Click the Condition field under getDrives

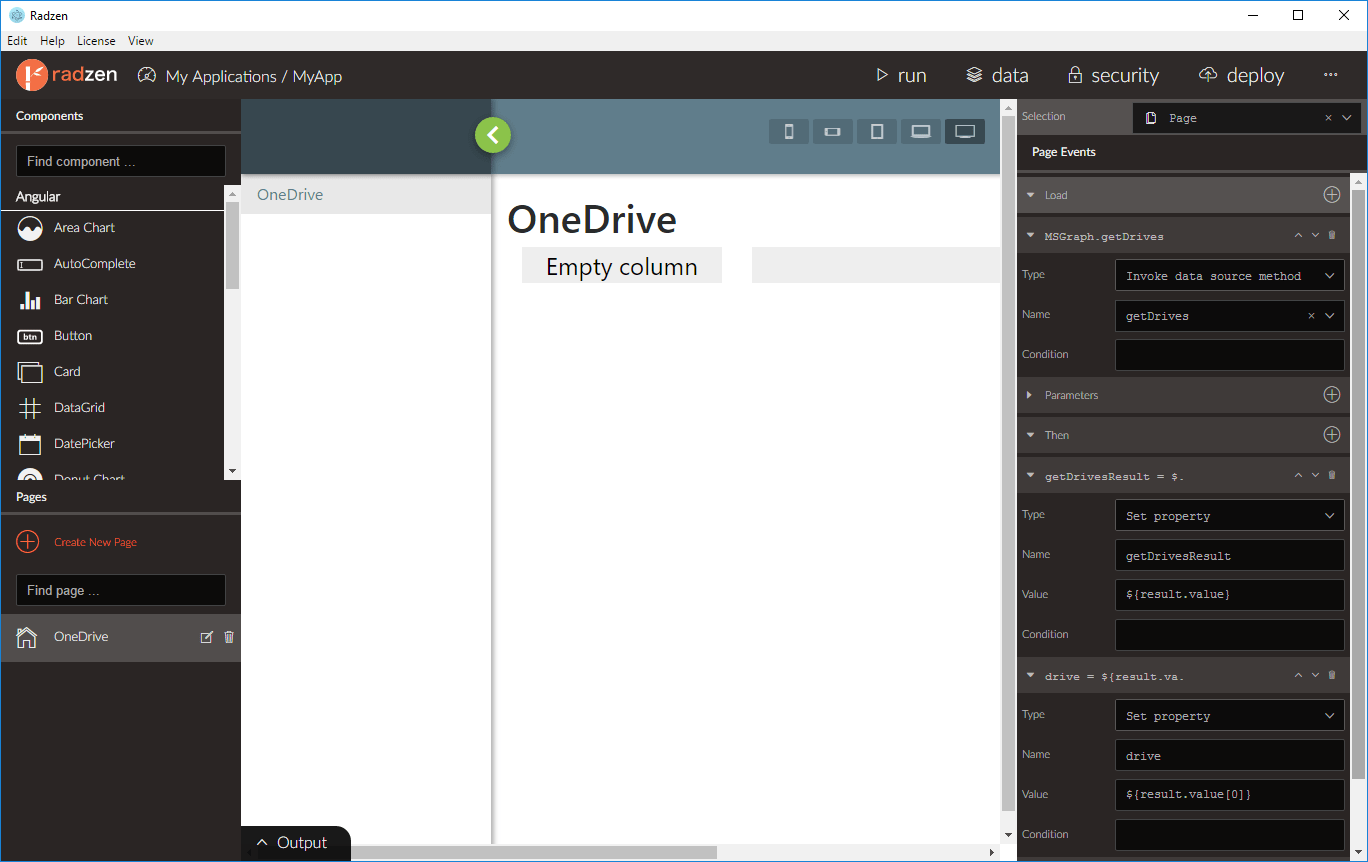[x=1230, y=355]
